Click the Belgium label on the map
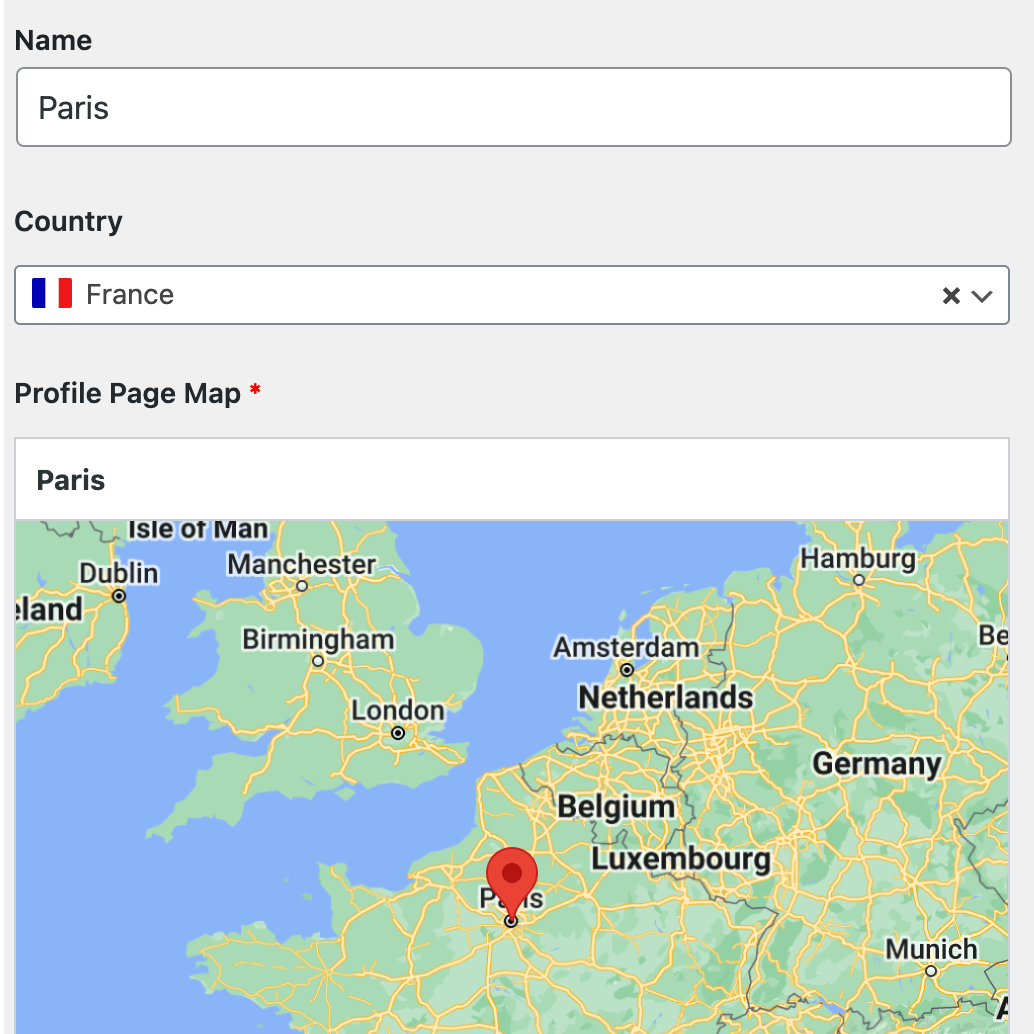Screen dimensions: 1034x1034 [616, 806]
